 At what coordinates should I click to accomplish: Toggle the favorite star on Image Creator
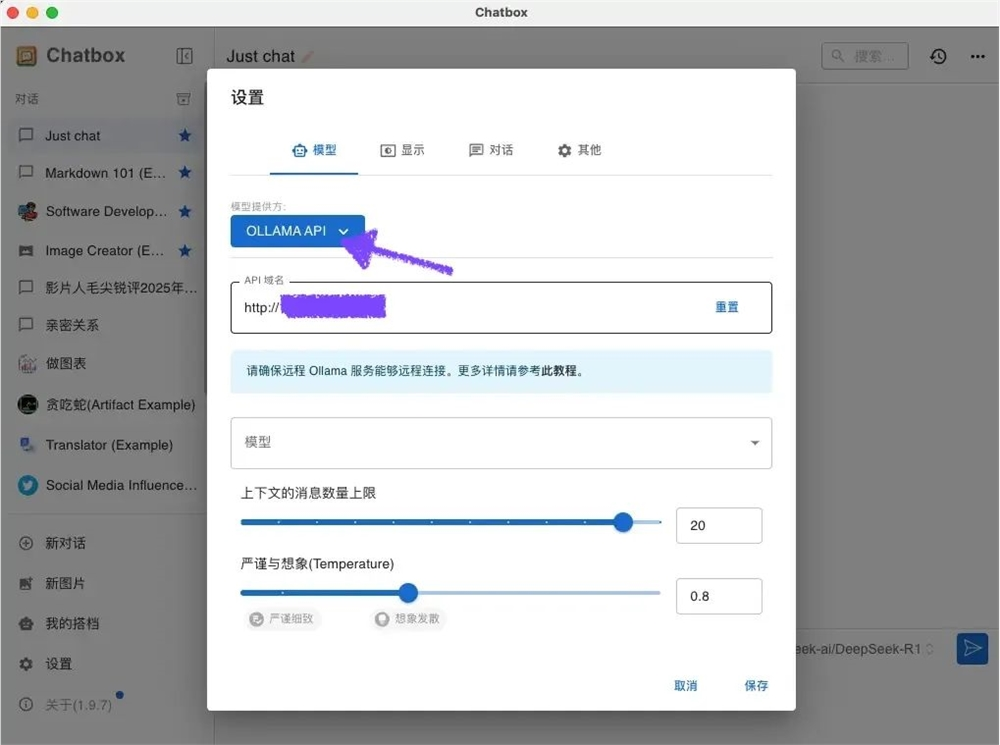click(183, 251)
